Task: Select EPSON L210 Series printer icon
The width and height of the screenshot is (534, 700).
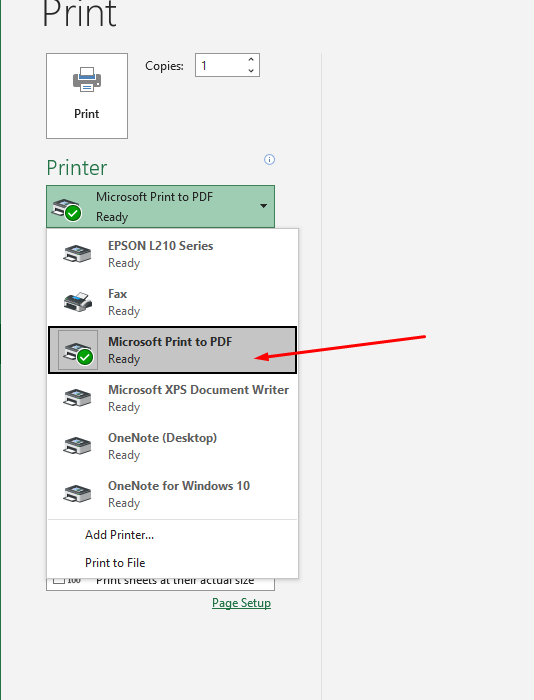Action: [x=77, y=254]
